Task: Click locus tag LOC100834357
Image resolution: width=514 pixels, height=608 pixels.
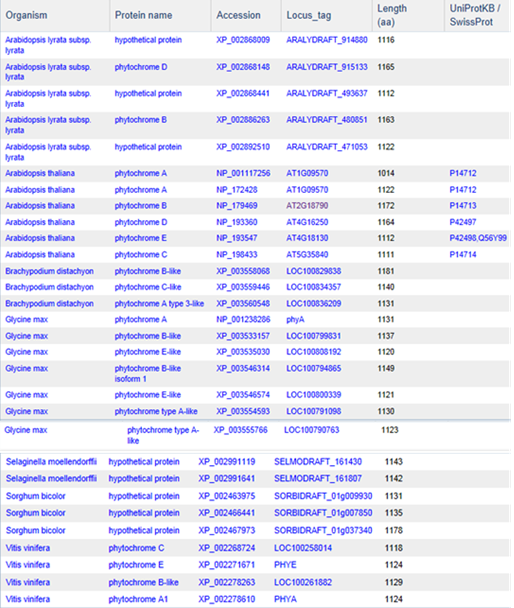Action: [x=314, y=287]
